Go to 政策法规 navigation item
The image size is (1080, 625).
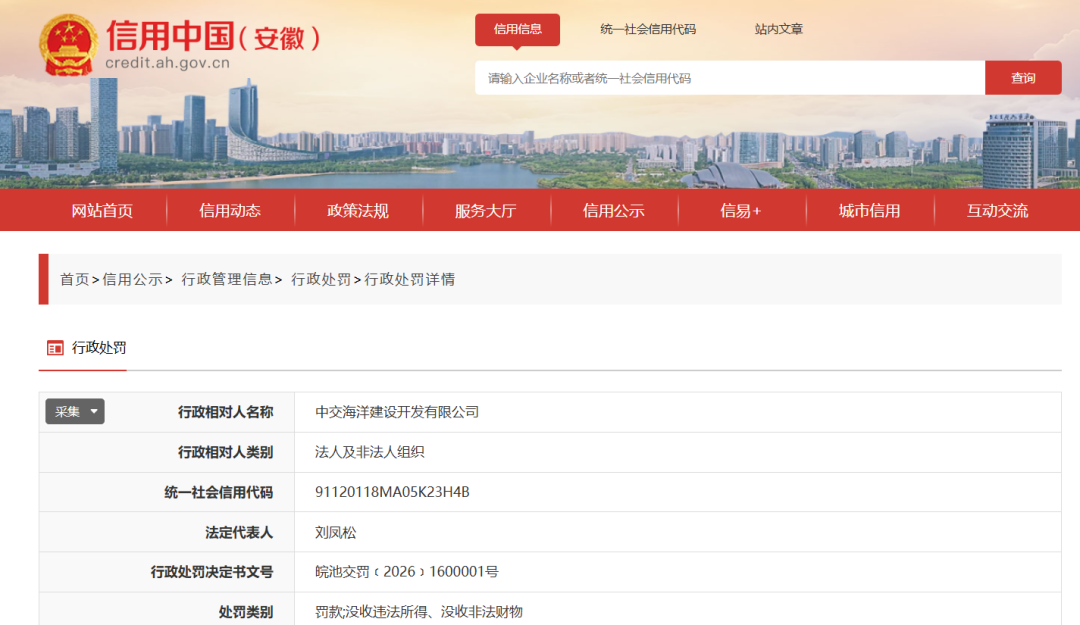pos(358,211)
